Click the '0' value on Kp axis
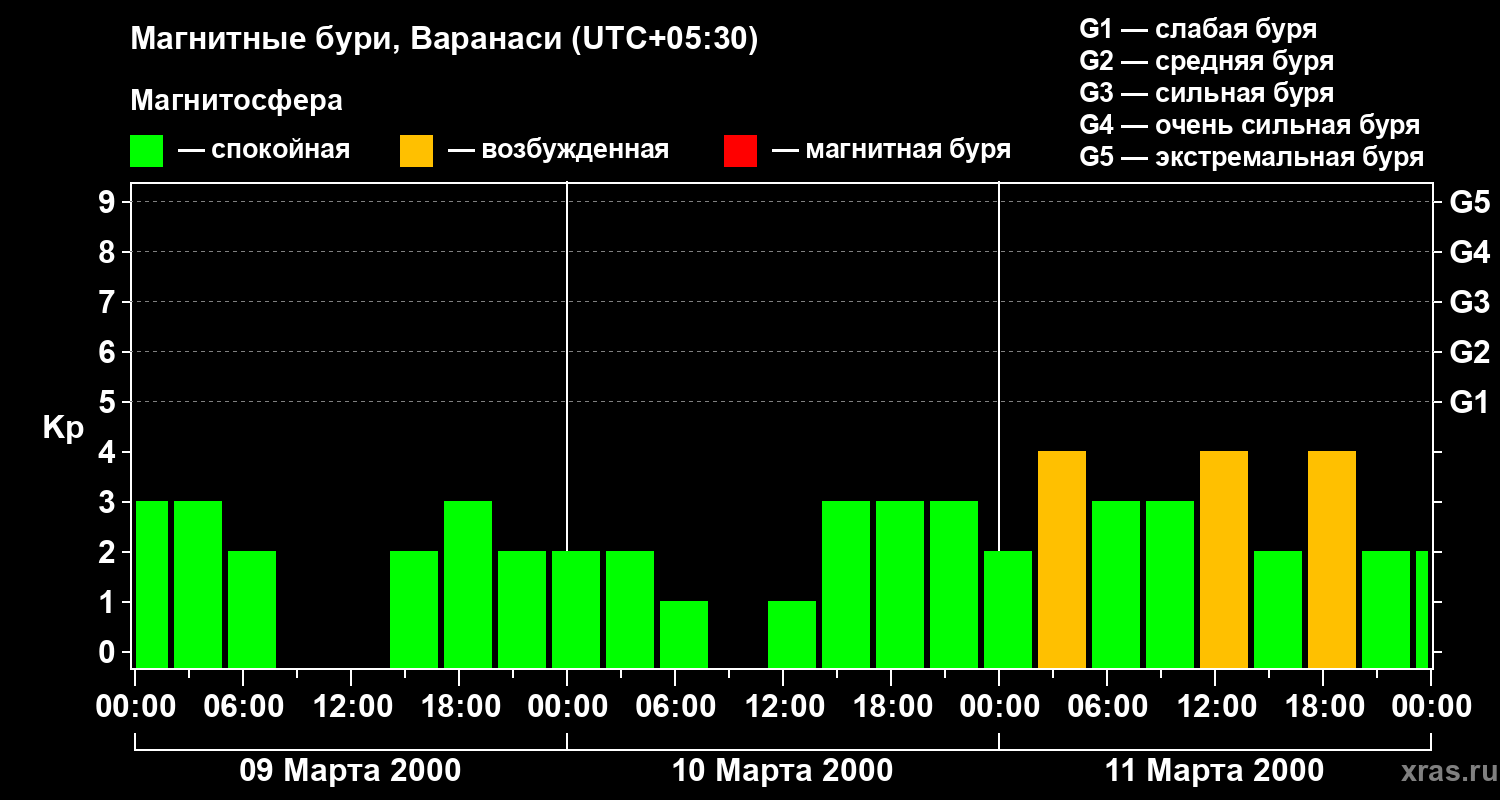This screenshot has width=1500, height=800. pos(109,652)
